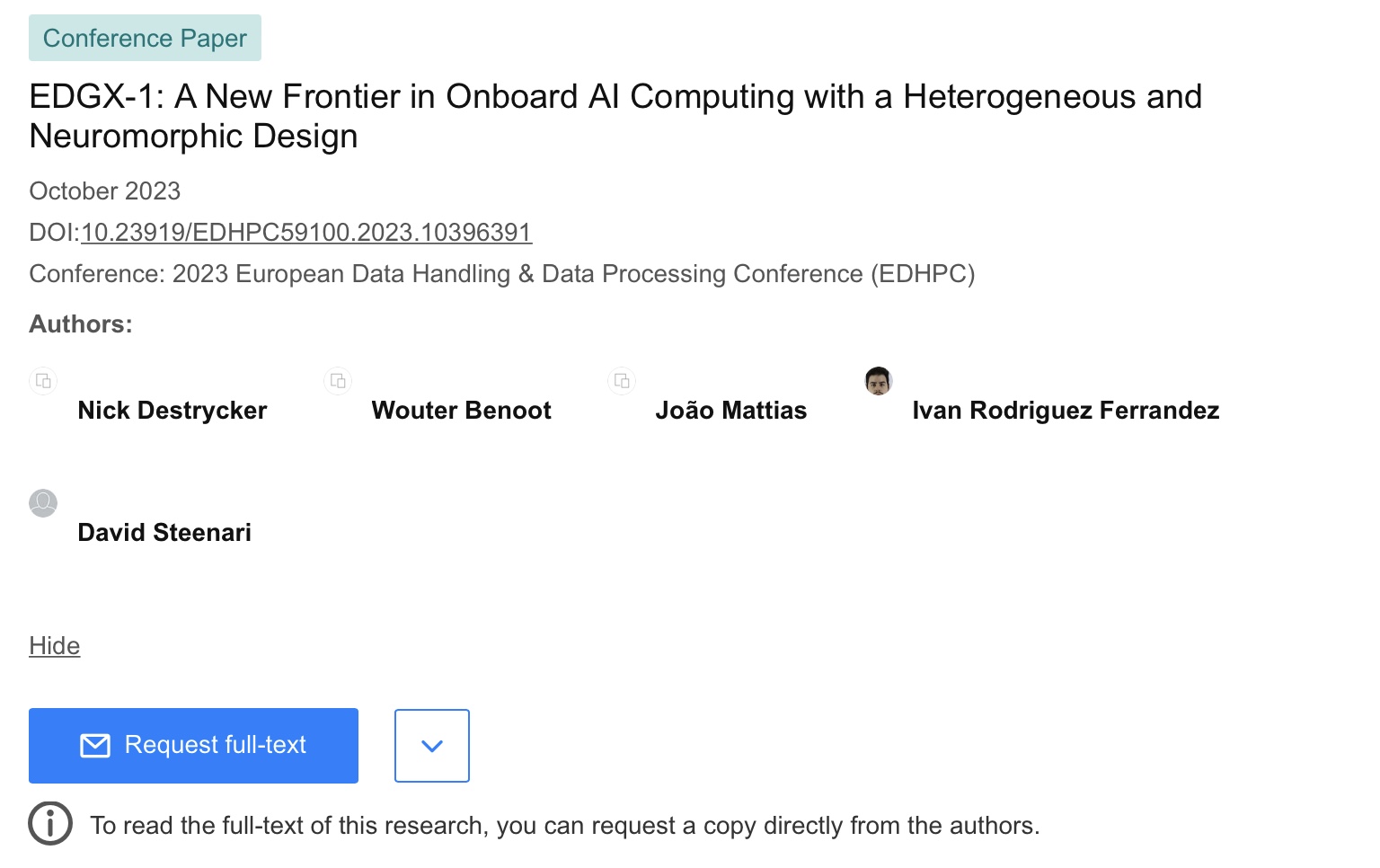Collapse the author list with Hide
The width and height of the screenshot is (1380, 868).
tap(54, 646)
